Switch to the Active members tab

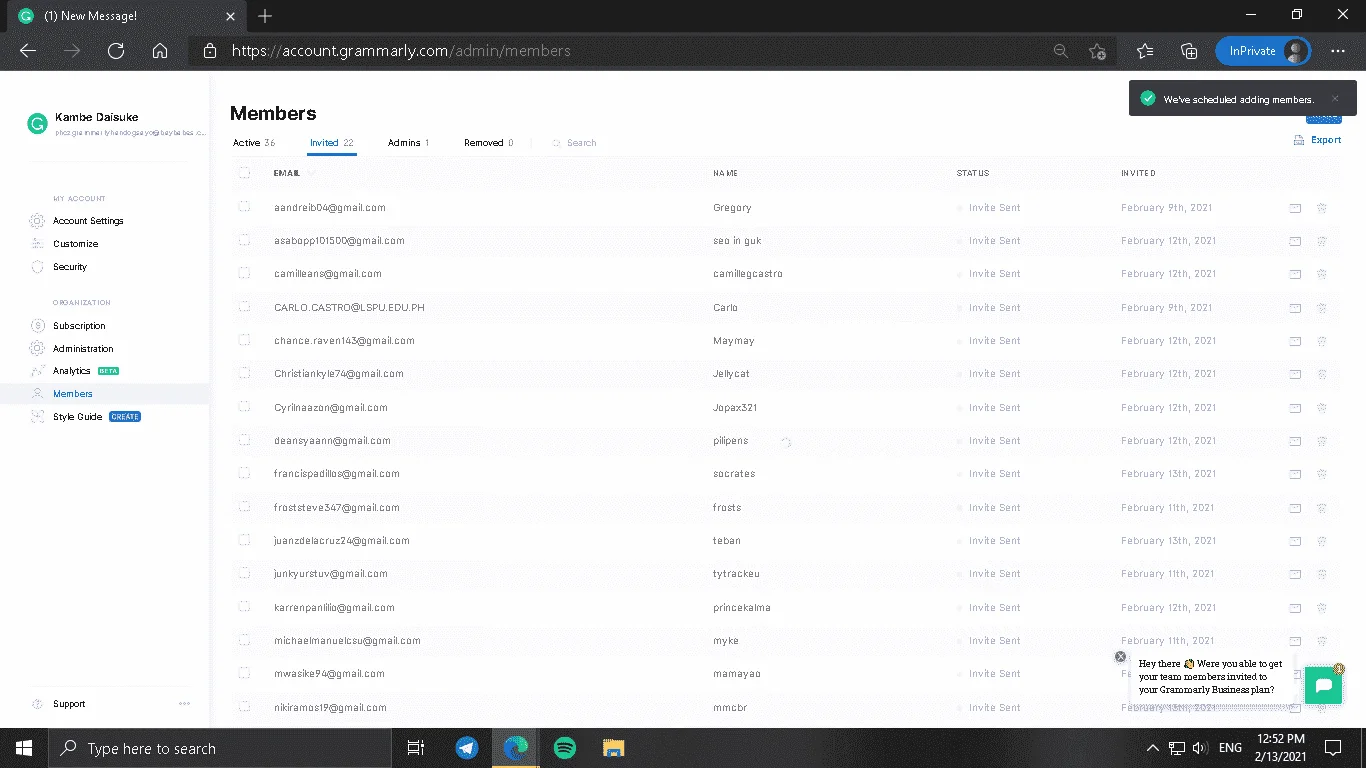click(254, 143)
